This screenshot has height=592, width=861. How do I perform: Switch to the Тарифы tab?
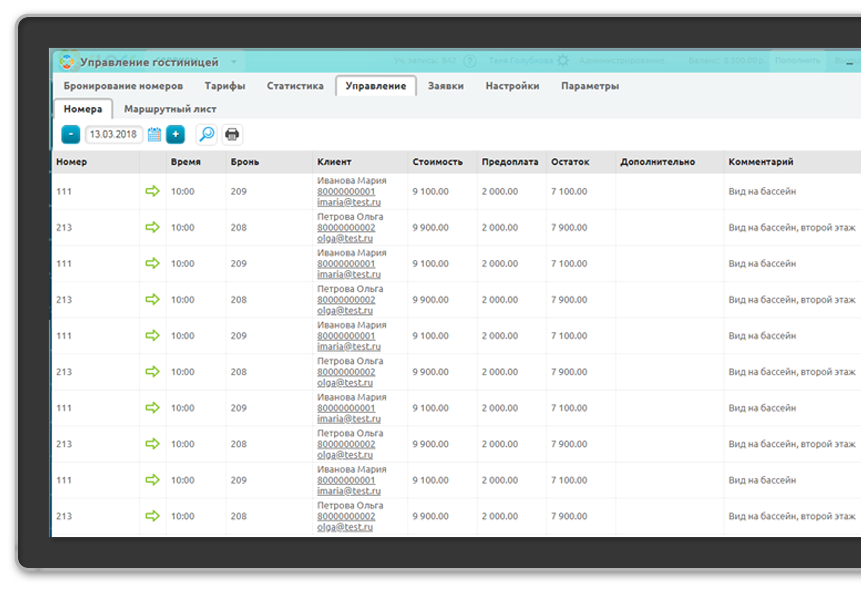pyautogui.click(x=225, y=86)
